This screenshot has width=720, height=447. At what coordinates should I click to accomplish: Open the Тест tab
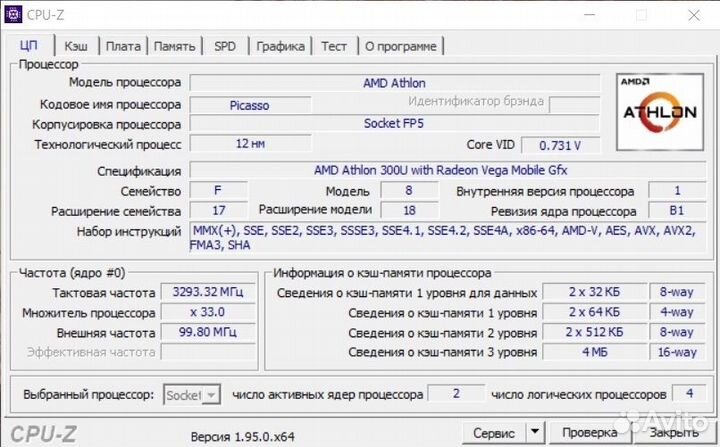334,46
